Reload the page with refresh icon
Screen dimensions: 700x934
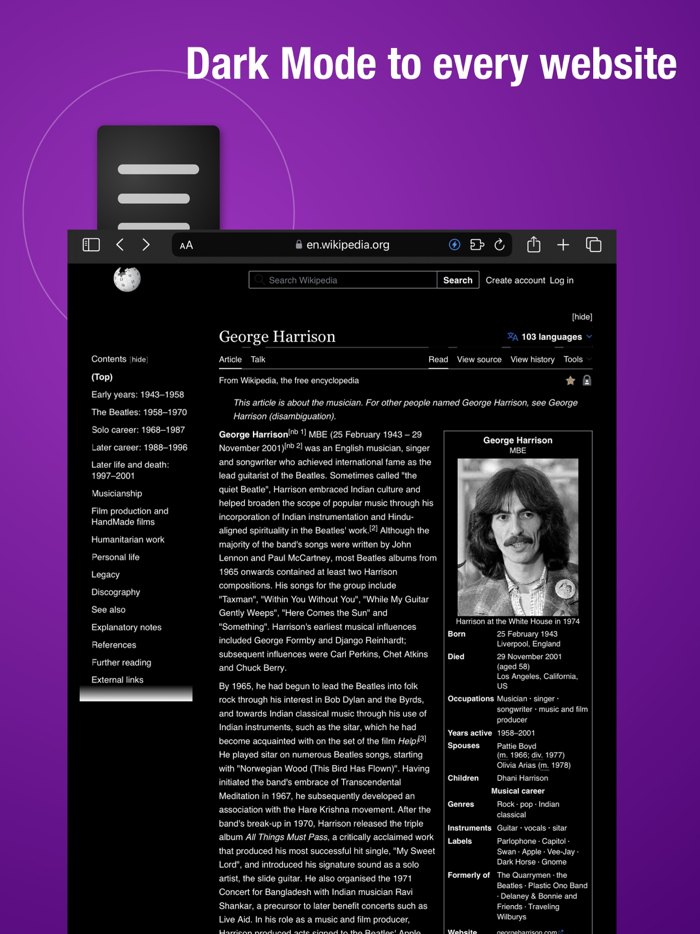pos(500,245)
